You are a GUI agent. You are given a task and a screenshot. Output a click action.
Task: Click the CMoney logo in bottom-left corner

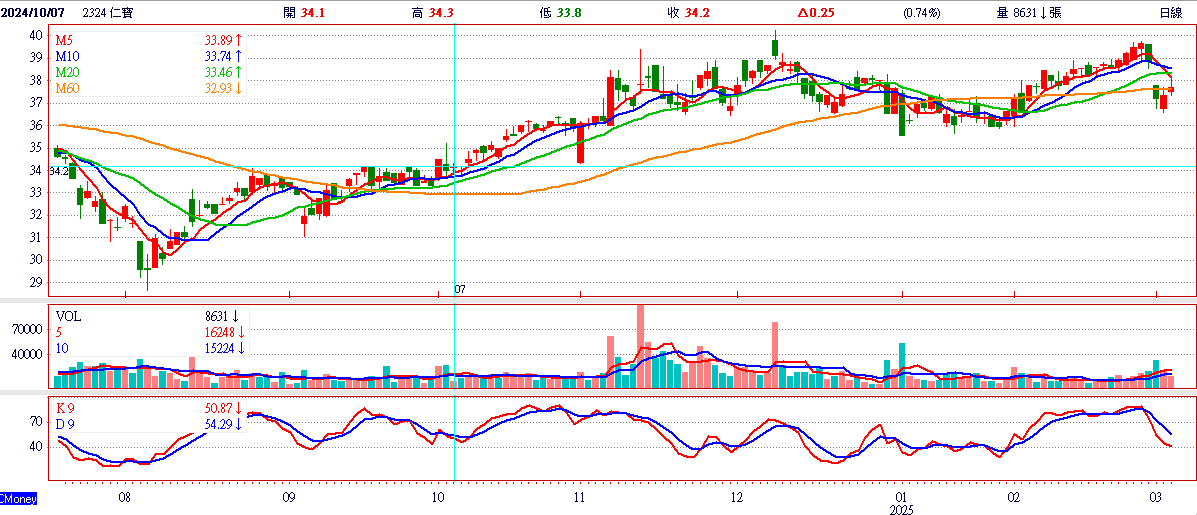pos(18,497)
